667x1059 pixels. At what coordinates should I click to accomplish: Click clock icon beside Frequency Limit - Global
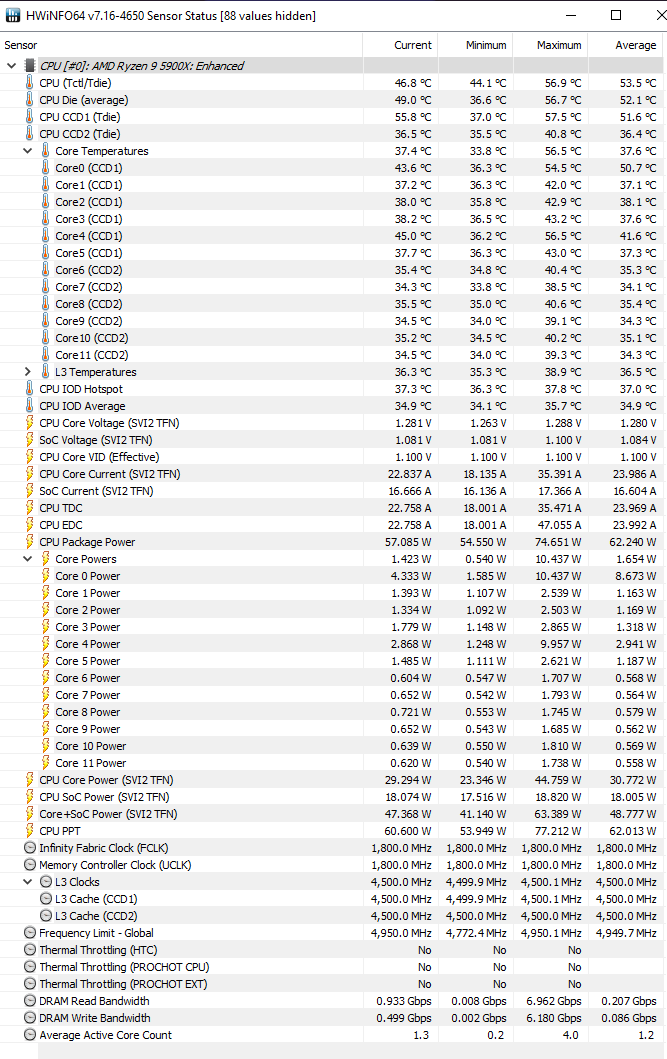[x=30, y=933]
